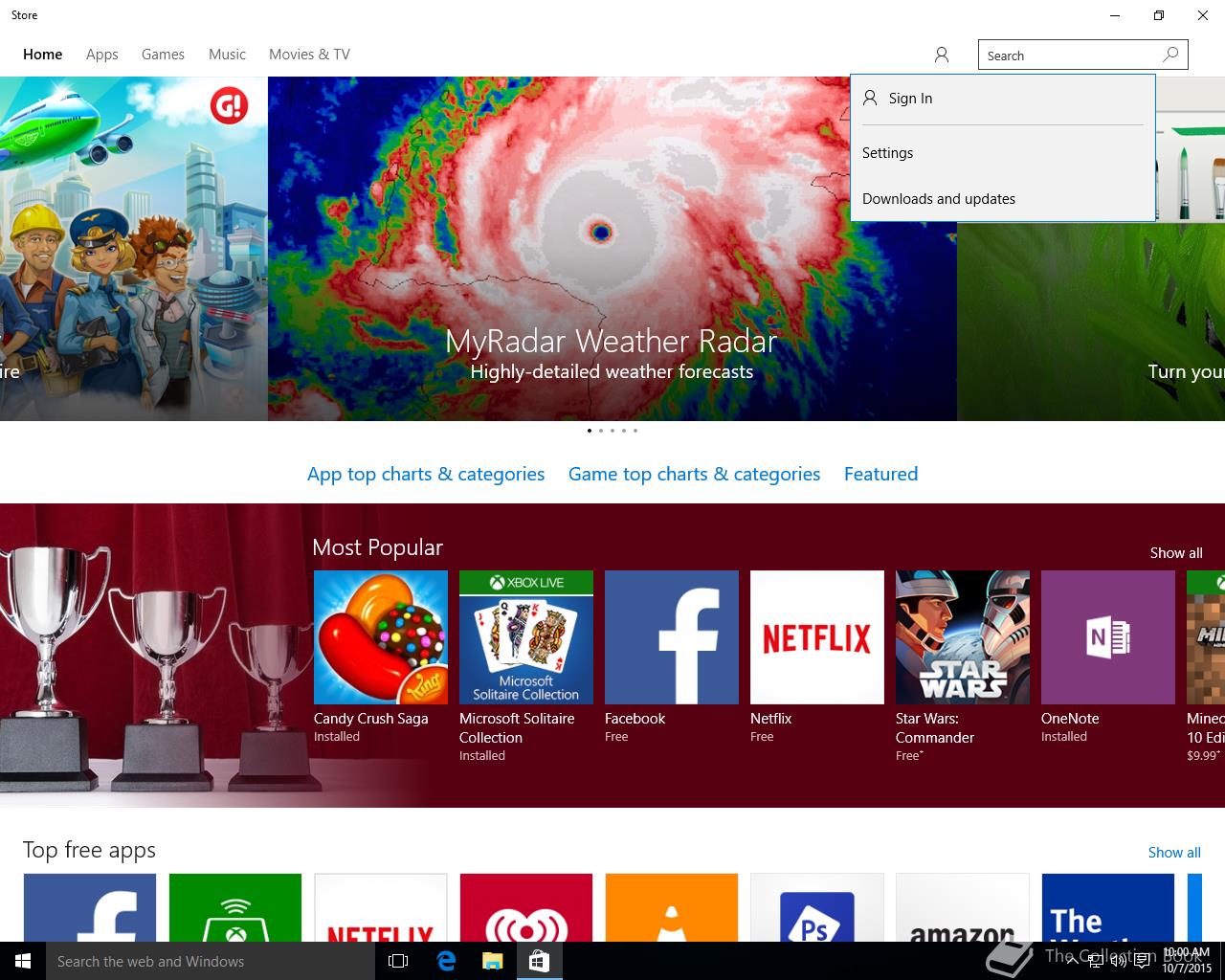The image size is (1225, 980).
Task: Open Downloads and updates
Action: point(1002,199)
